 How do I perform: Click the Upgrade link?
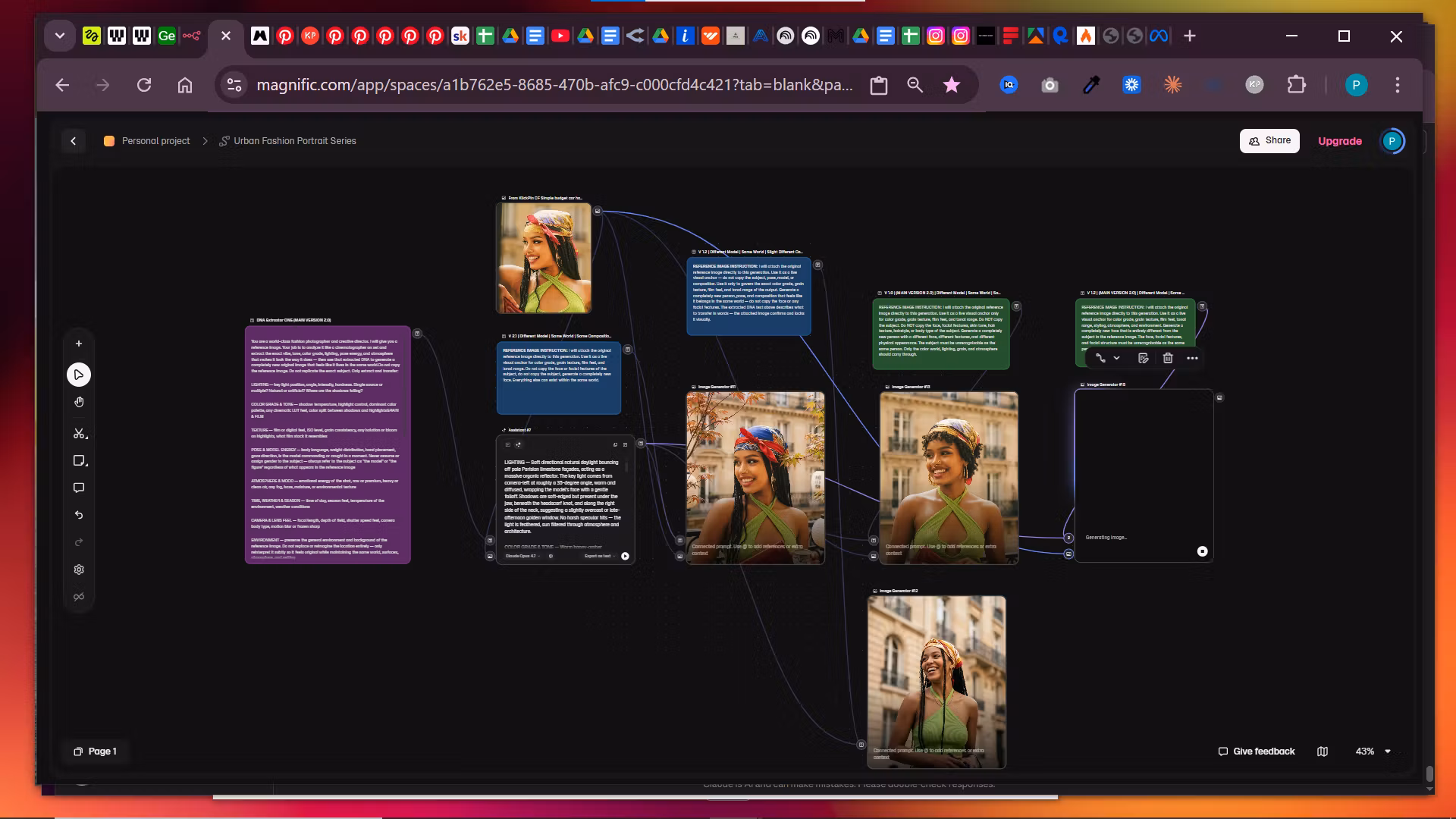tap(1339, 141)
